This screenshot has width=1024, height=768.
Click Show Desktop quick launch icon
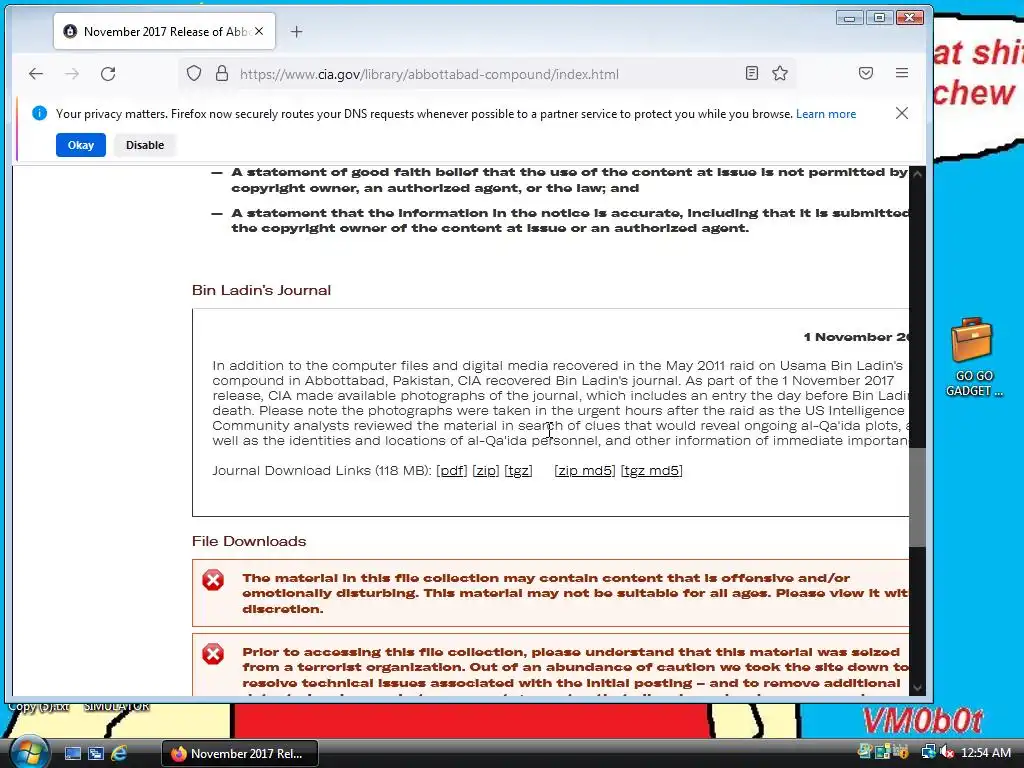tap(72, 753)
